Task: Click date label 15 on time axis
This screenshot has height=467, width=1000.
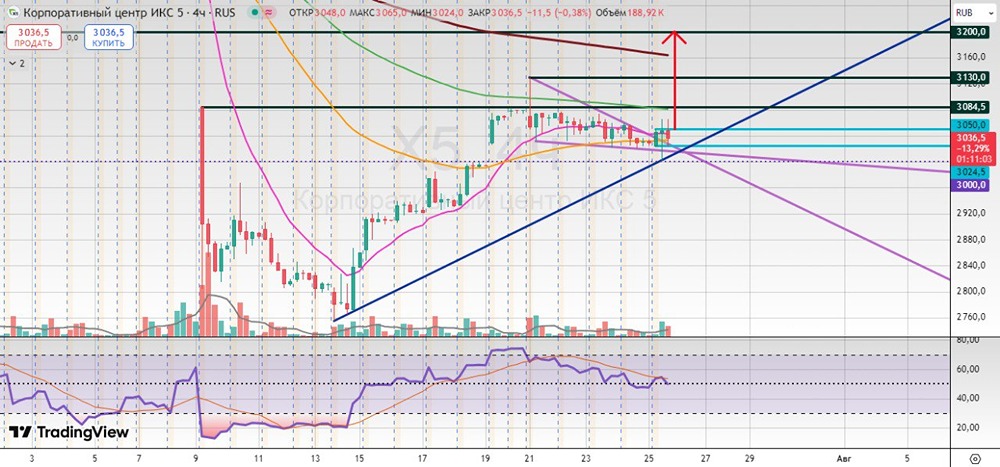Action: (x=360, y=458)
